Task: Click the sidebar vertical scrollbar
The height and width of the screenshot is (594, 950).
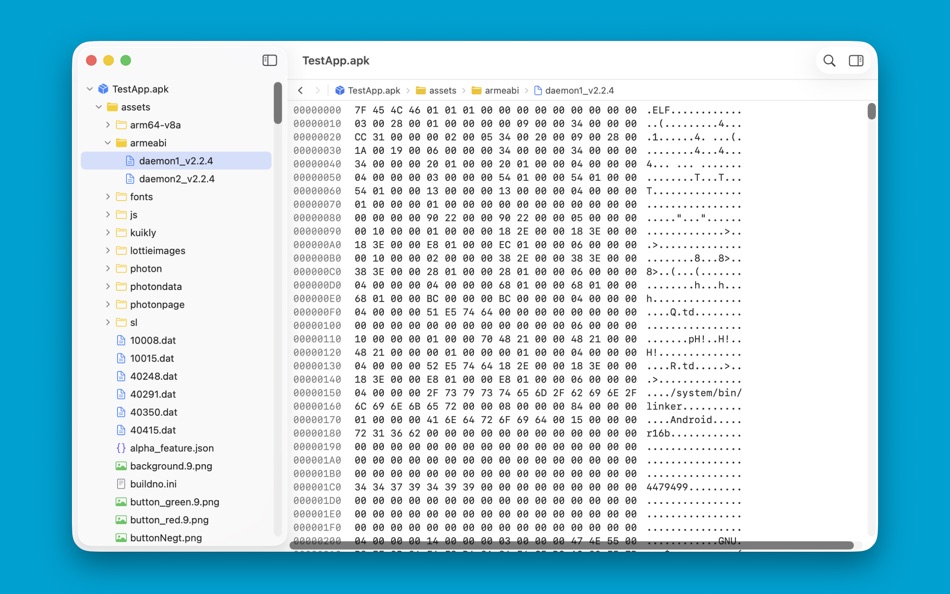Action: (277, 103)
